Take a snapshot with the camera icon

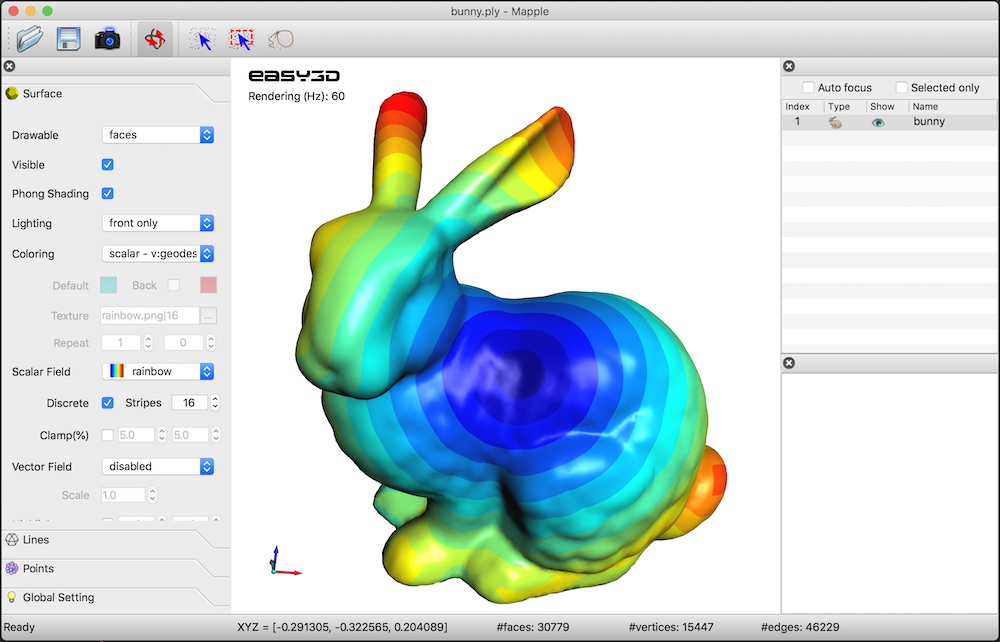107,39
